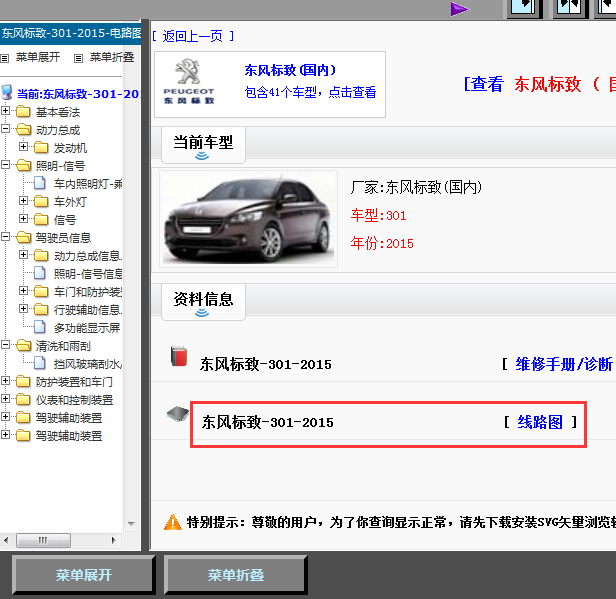
Task: Open the 资料信息 section tab
Action: point(203,302)
